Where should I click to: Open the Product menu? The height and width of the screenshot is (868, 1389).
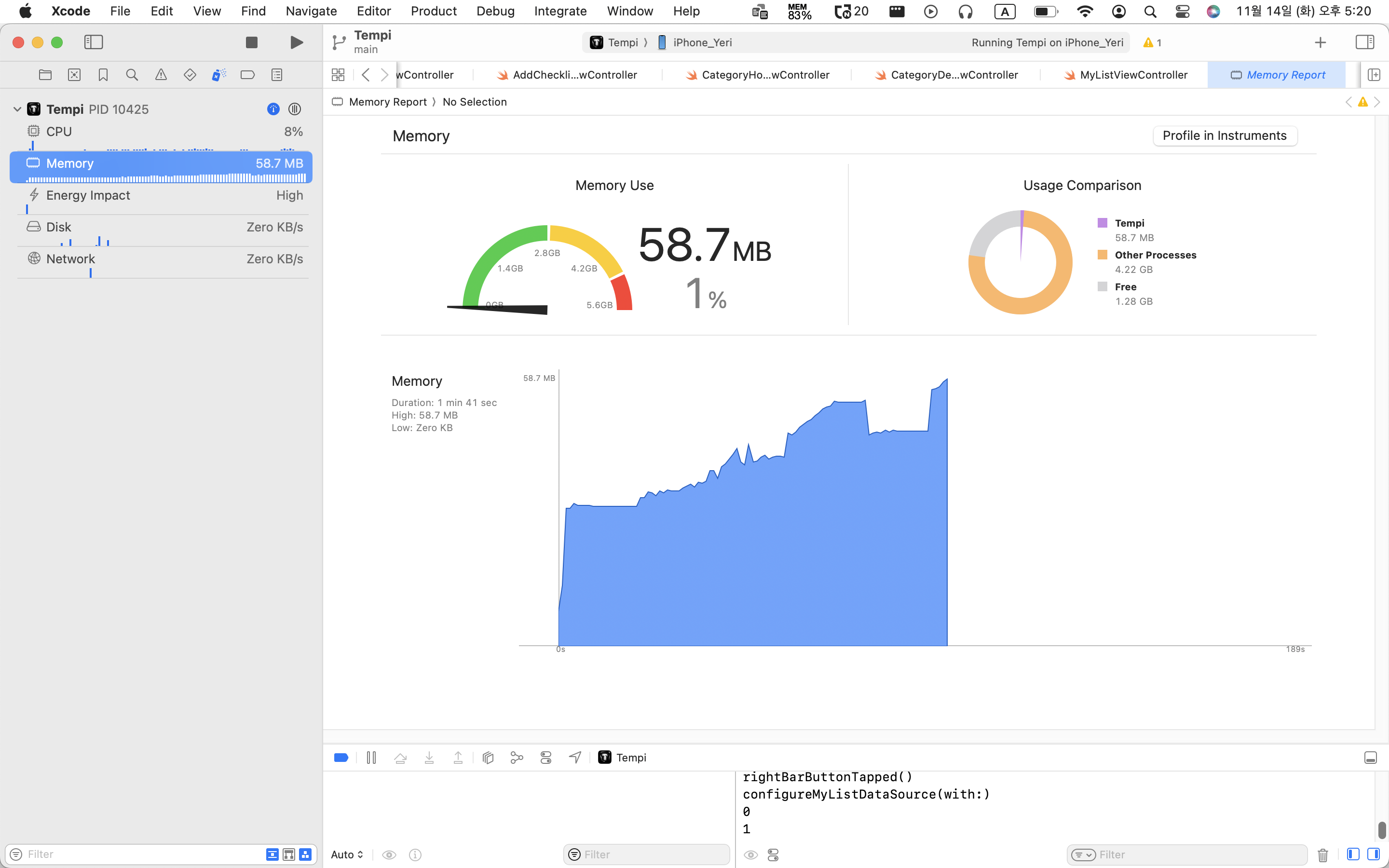[x=434, y=11]
